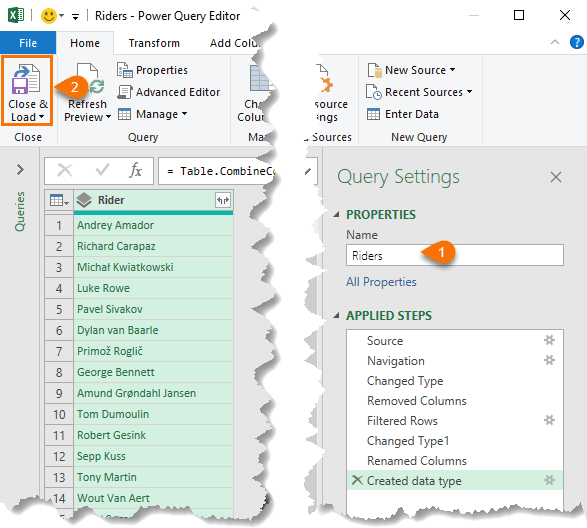Click the smiley feedback icon
587x528 pixels.
coord(49,16)
